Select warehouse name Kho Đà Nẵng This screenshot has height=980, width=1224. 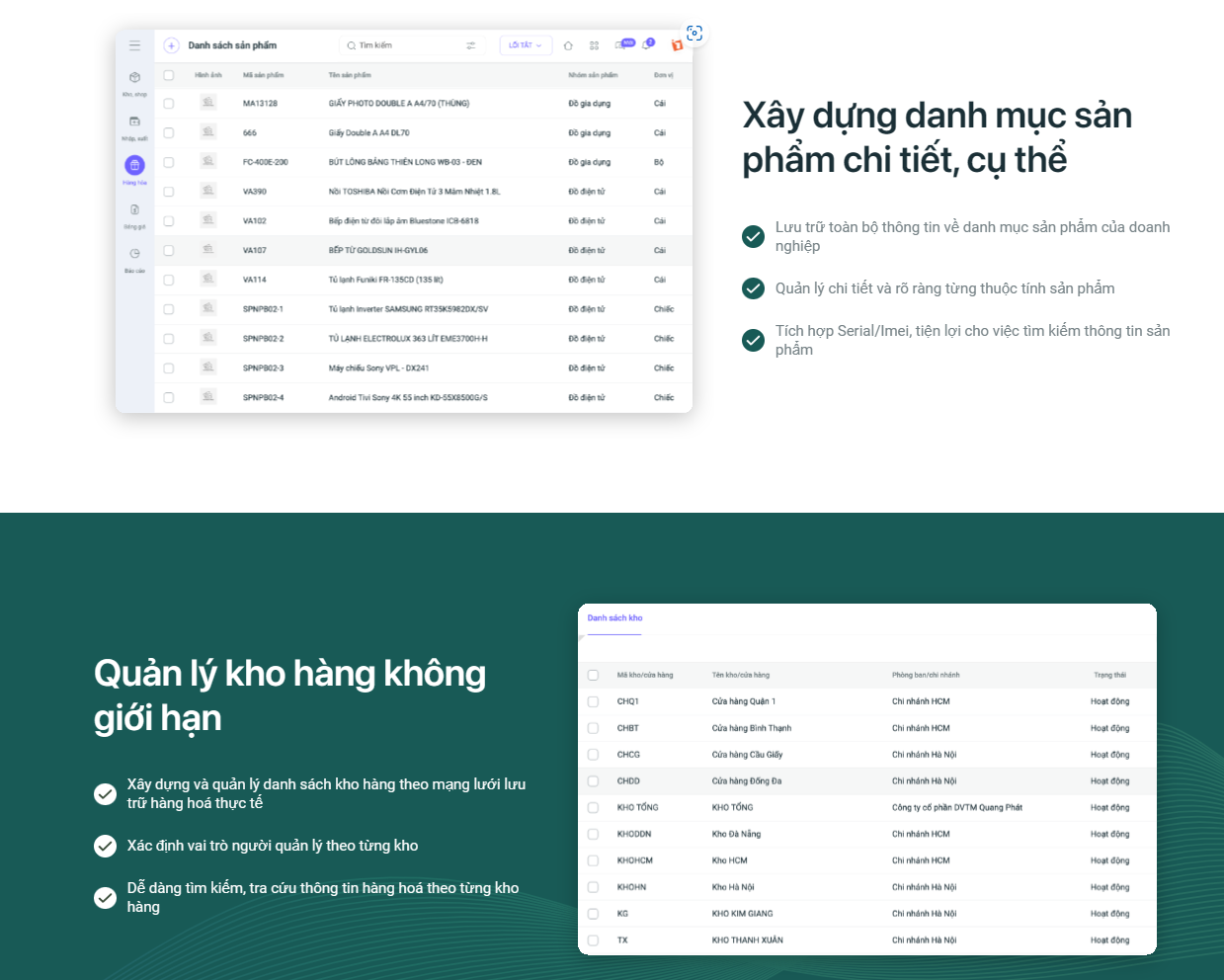pos(736,835)
